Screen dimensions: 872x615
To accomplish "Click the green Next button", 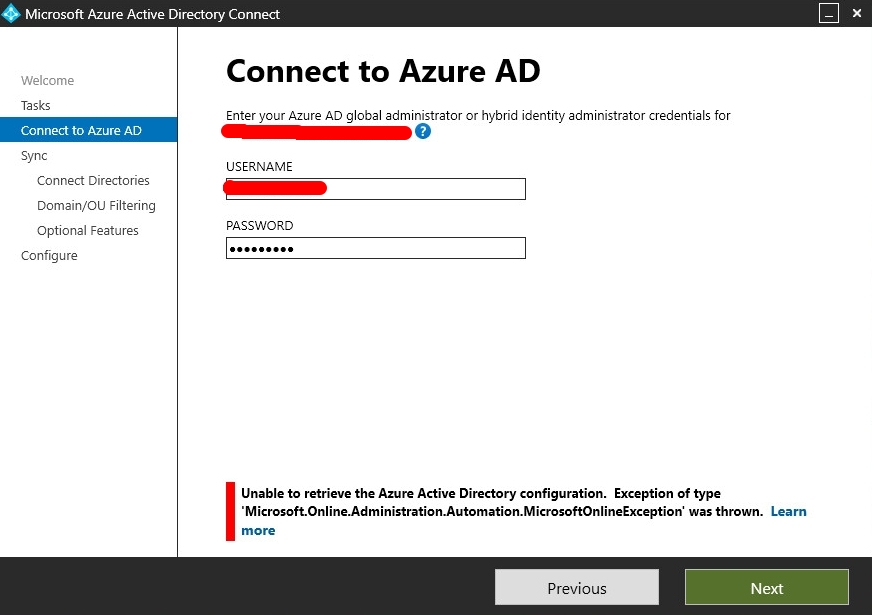I will (x=767, y=587).
